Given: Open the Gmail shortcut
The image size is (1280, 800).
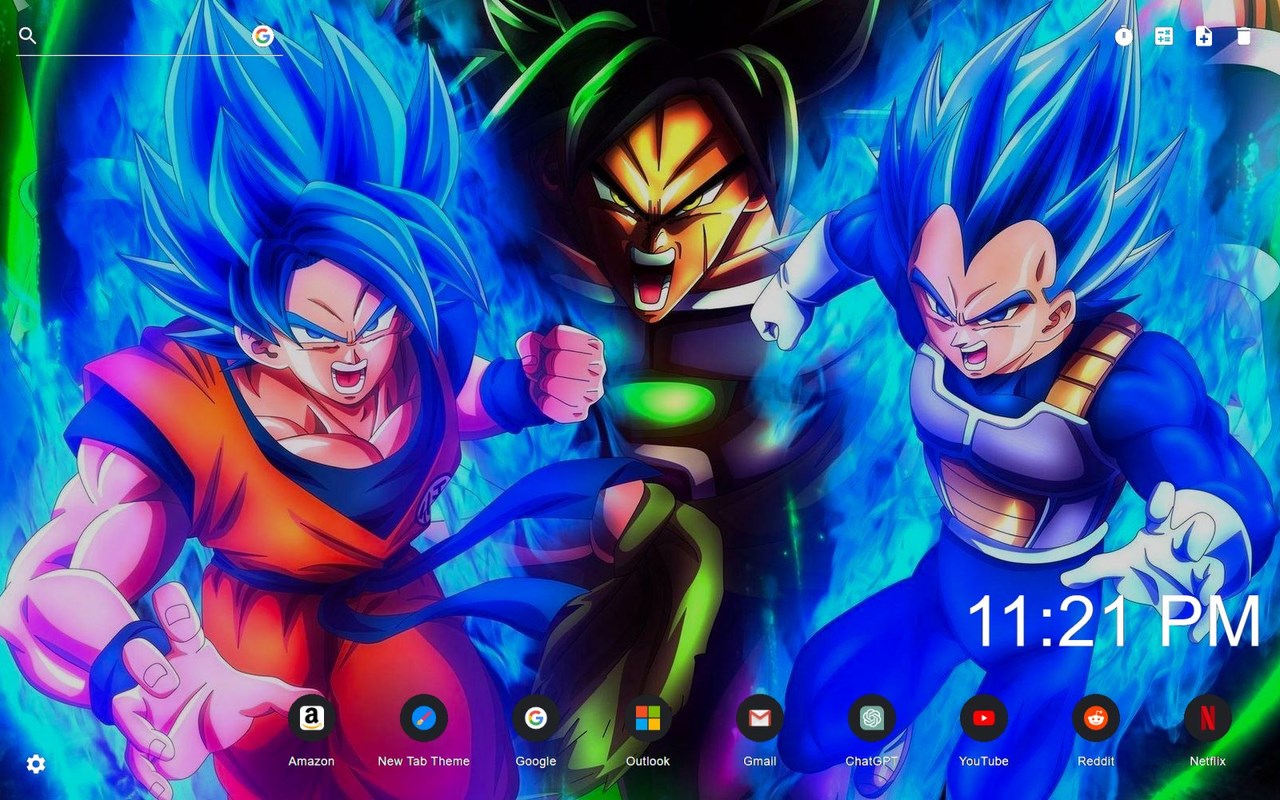Looking at the screenshot, I should tap(760, 718).
